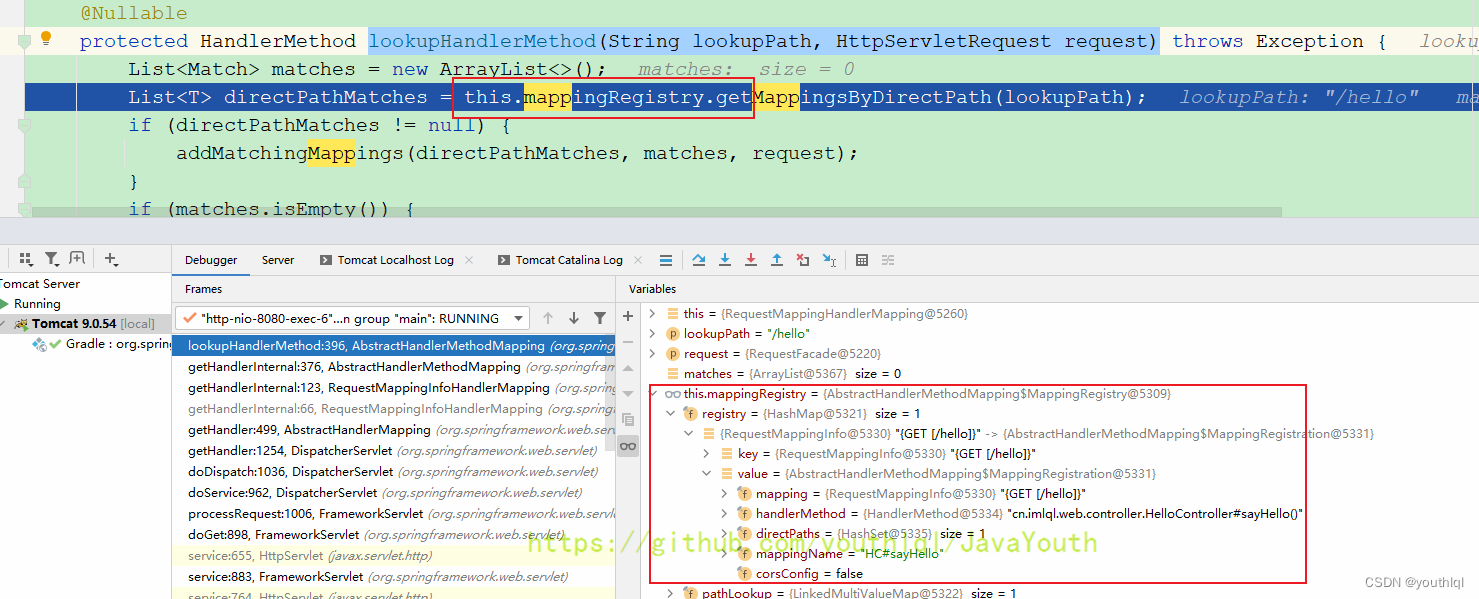1479x599 pixels.
Task: Click the Duplicate Watch icon
Action: click(628, 420)
